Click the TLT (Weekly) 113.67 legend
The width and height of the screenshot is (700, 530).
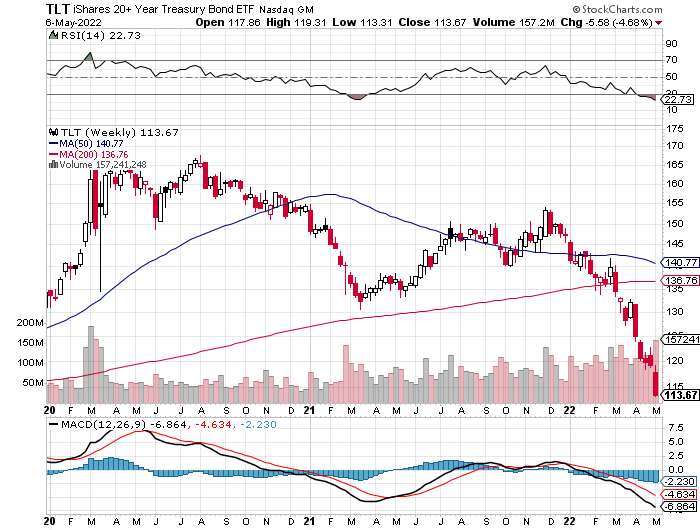click(x=119, y=133)
